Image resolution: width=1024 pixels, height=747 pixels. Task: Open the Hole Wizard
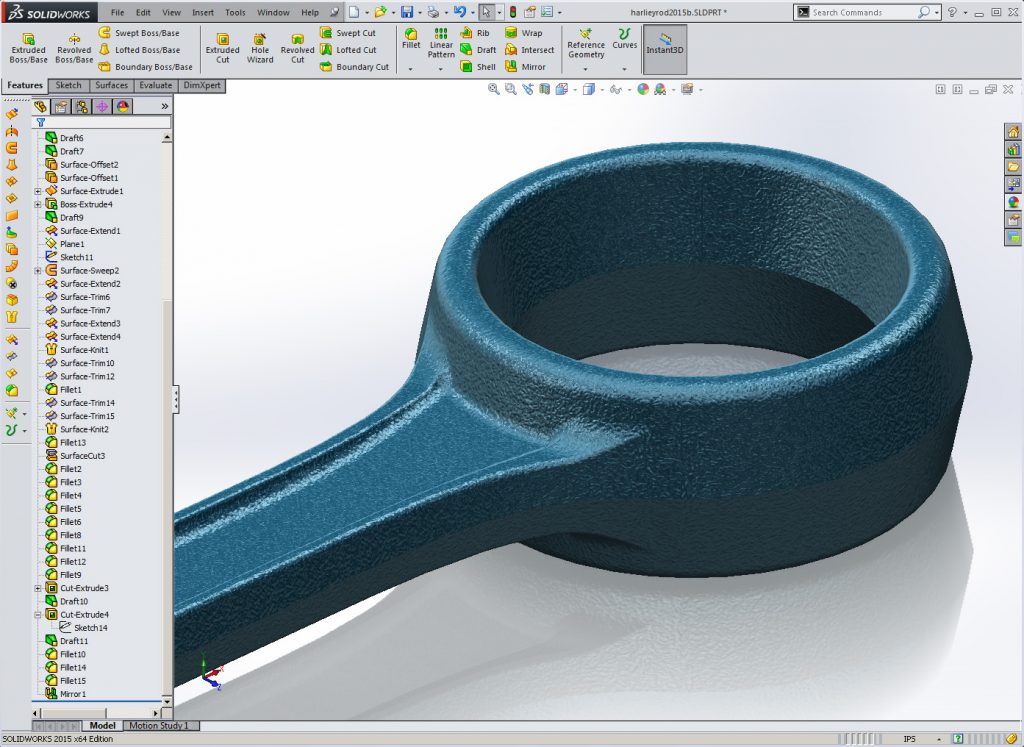tap(259, 44)
